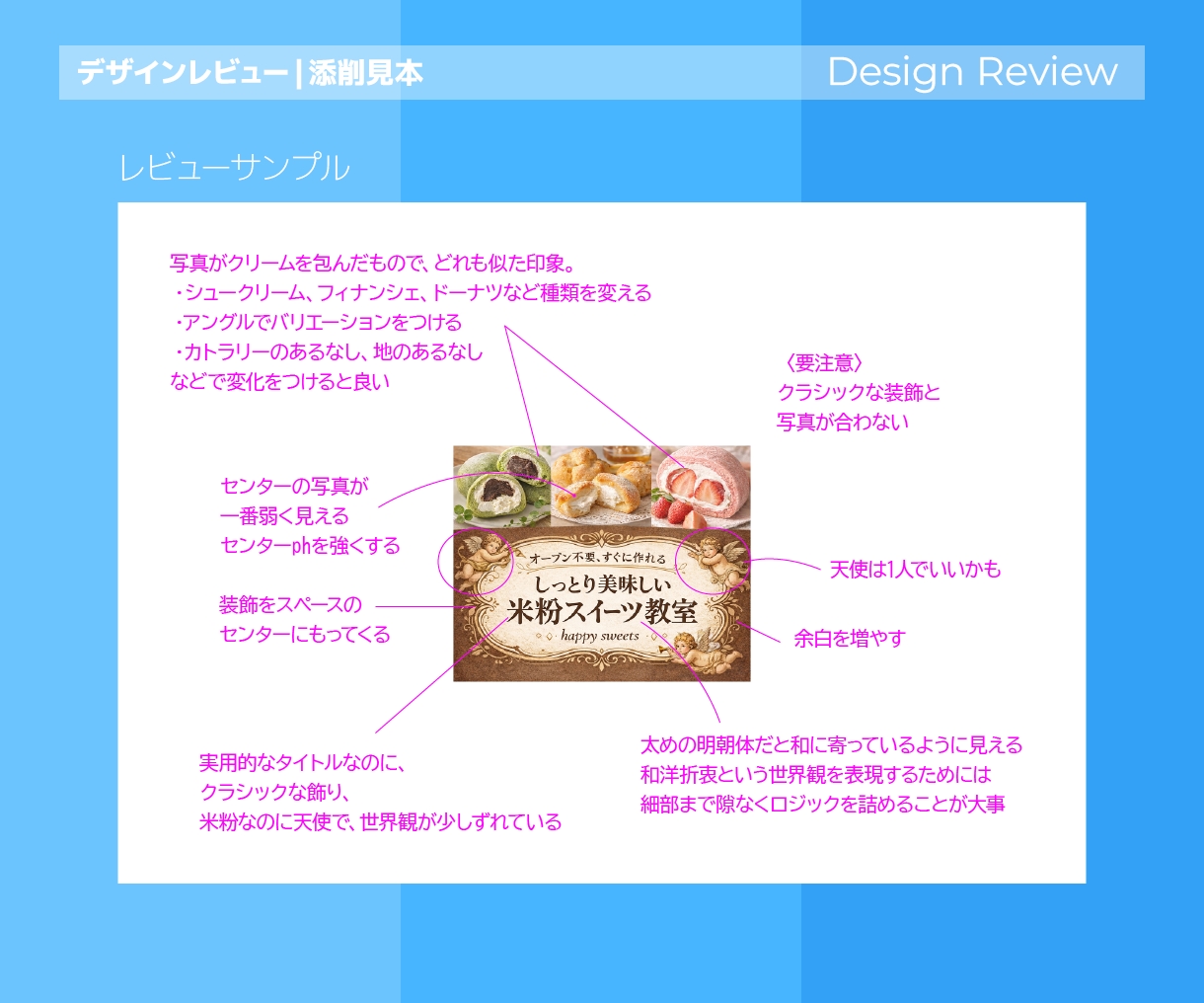Click the note "装飾をスペースの"
Screen dimensions: 1204x1003
[x=291, y=605]
